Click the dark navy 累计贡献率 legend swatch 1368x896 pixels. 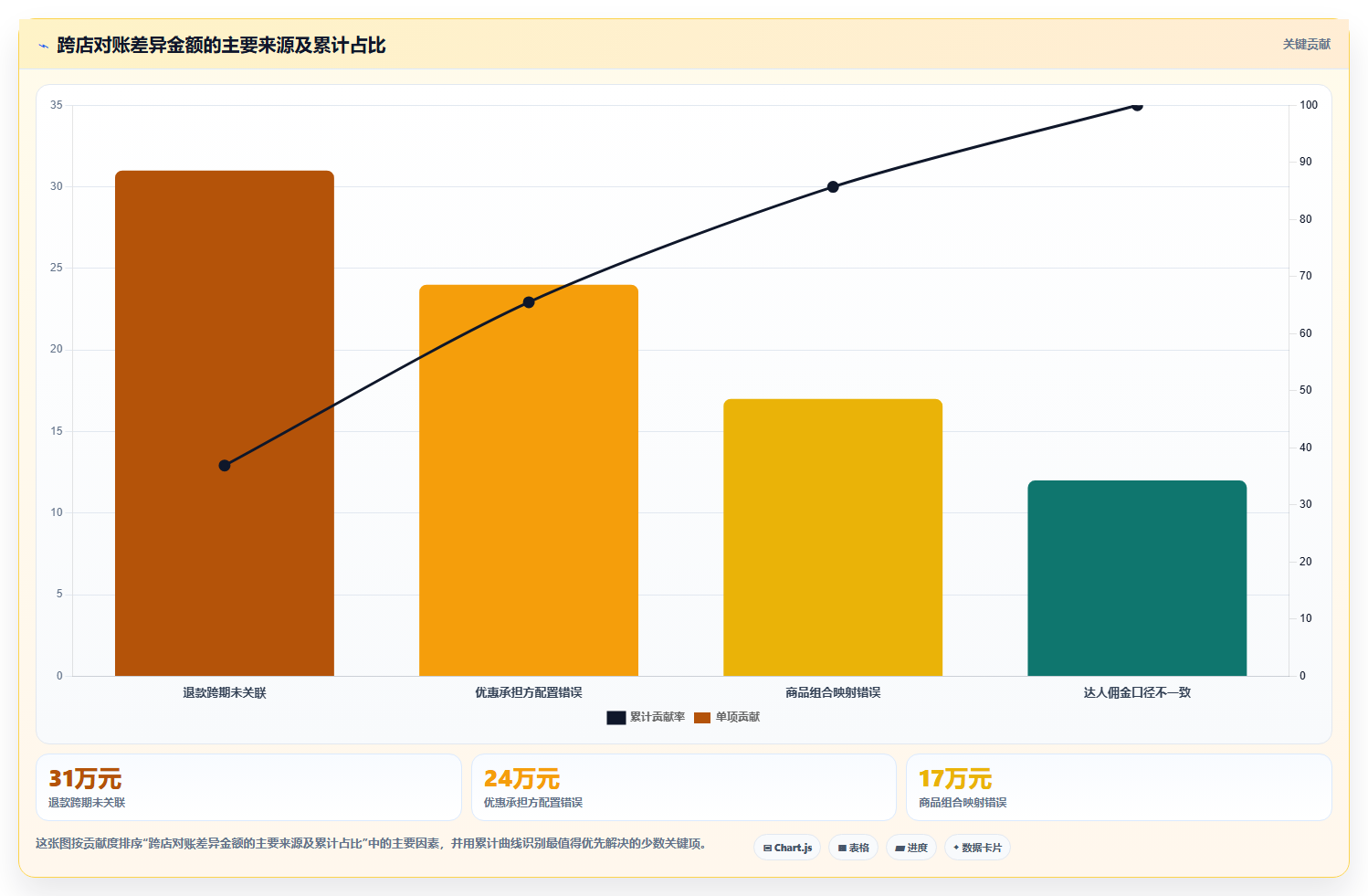(616, 718)
